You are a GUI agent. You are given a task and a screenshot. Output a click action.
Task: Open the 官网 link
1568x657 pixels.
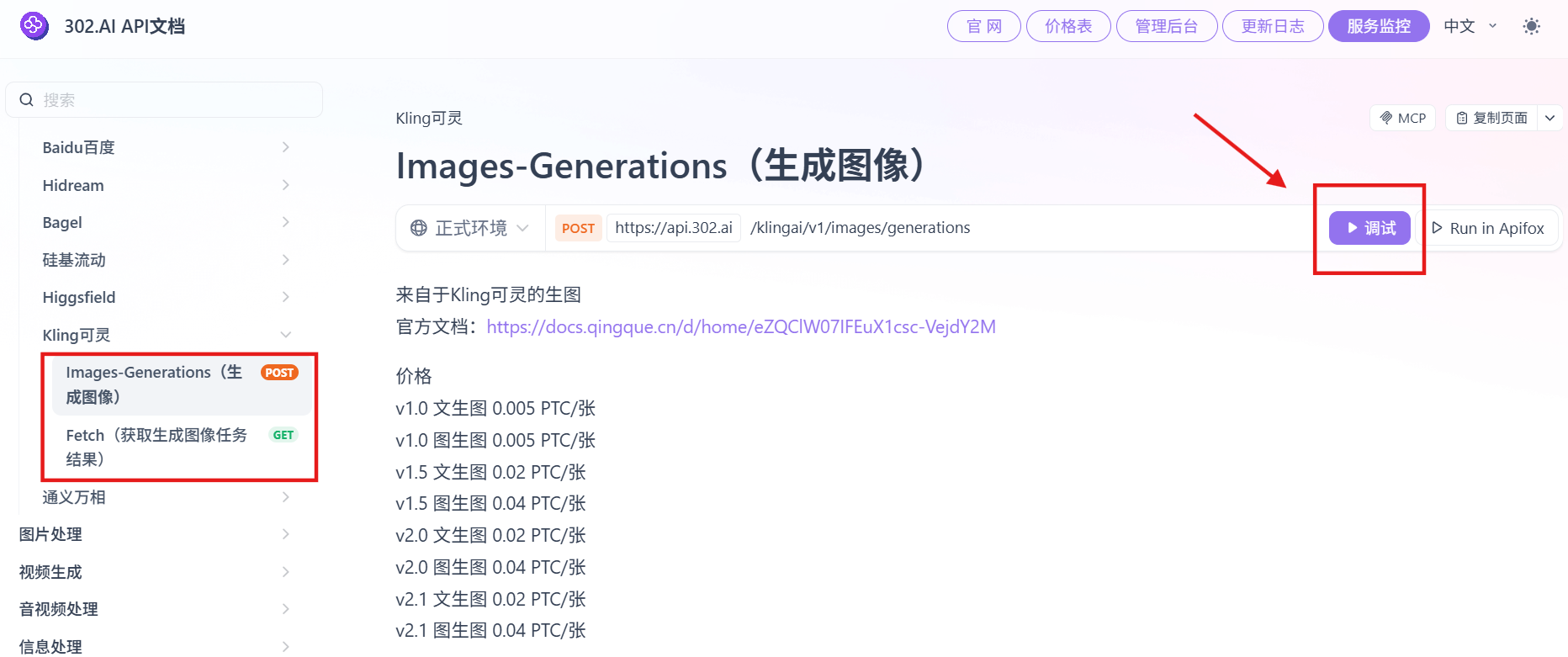coord(984,26)
